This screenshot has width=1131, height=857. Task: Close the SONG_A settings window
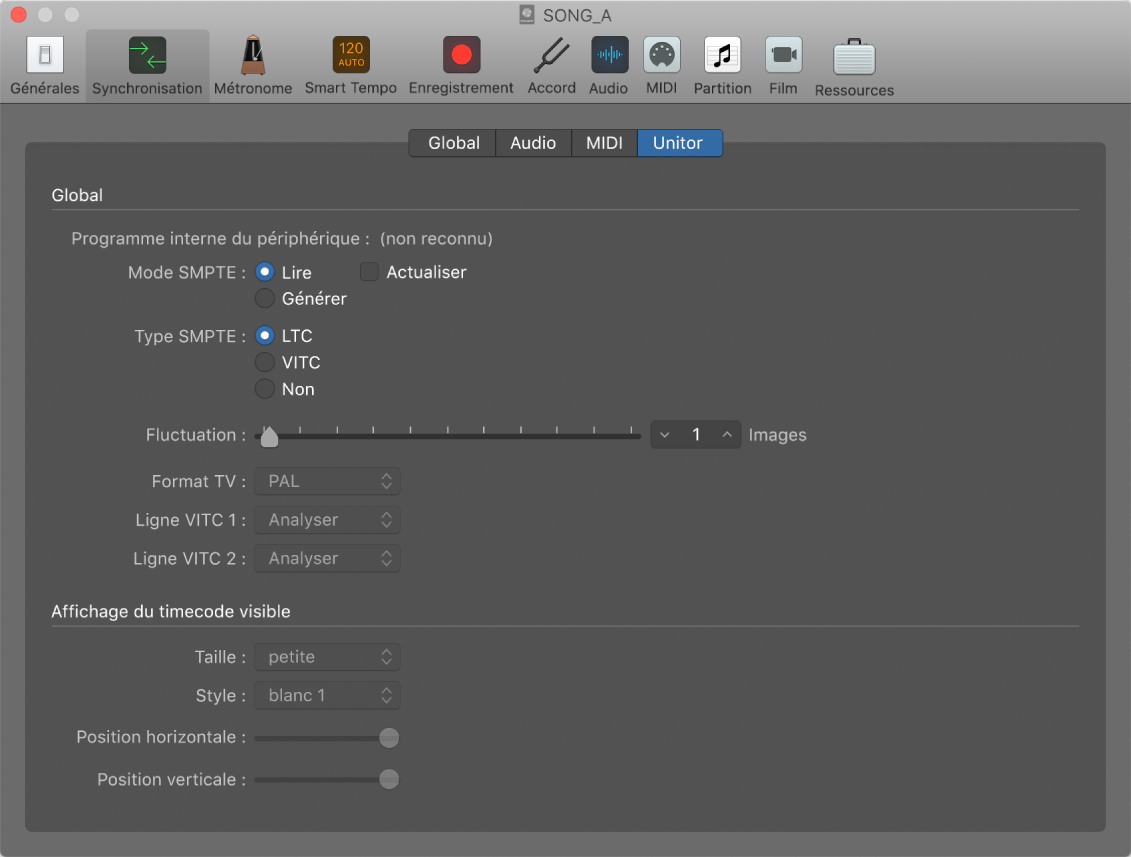pyautogui.click(x=19, y=14)
